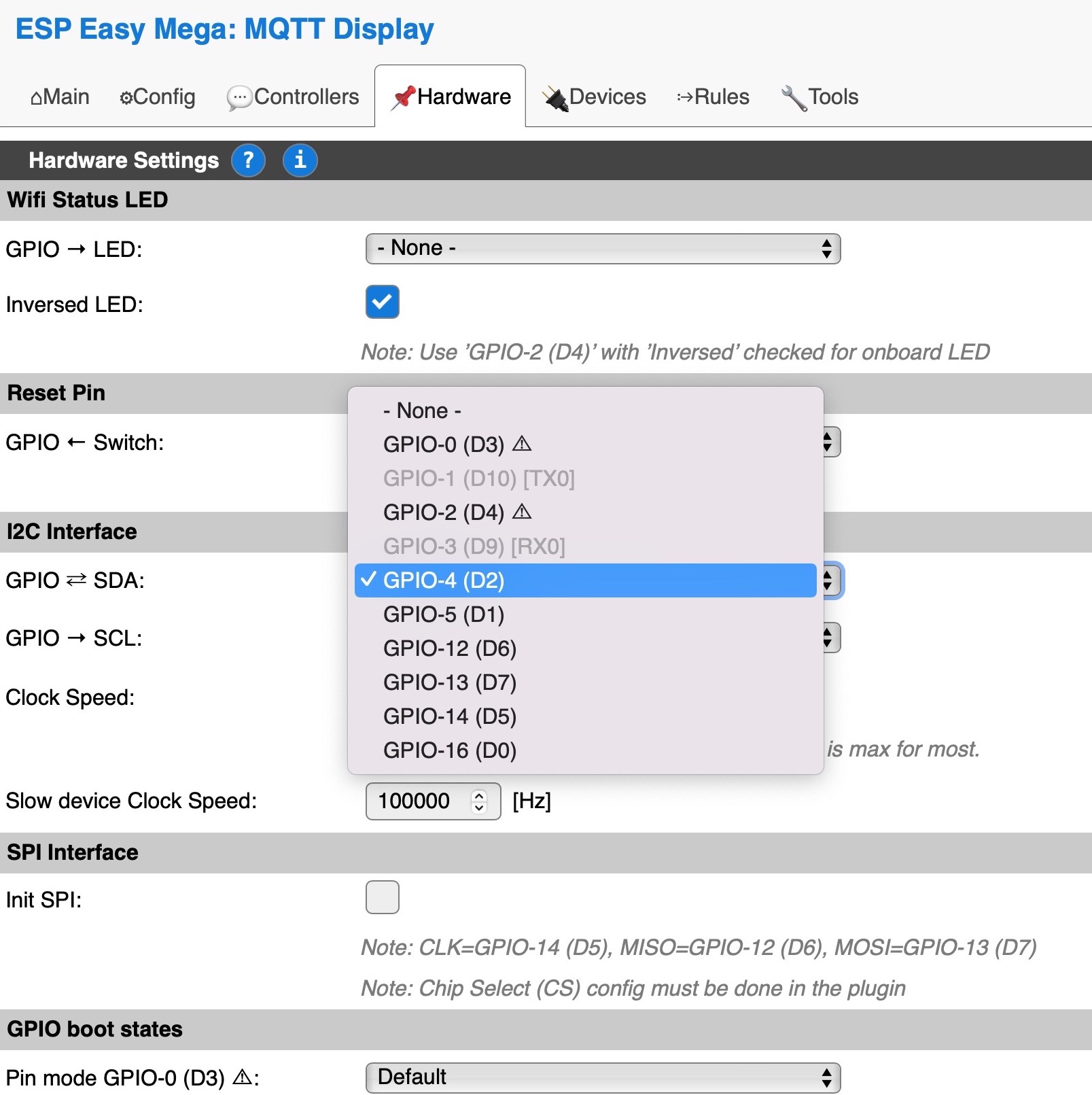Image resolution: width=1092 pixels, height=1095 pixels.
Task: Pick GPIO-13 (D7) in the dropdown list
Action: [585, 682]
